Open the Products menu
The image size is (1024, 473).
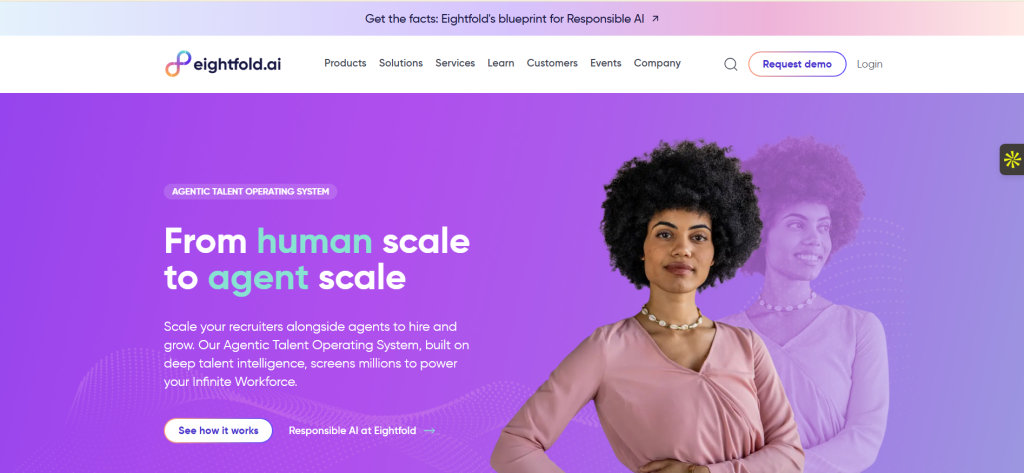click(345, 63)
